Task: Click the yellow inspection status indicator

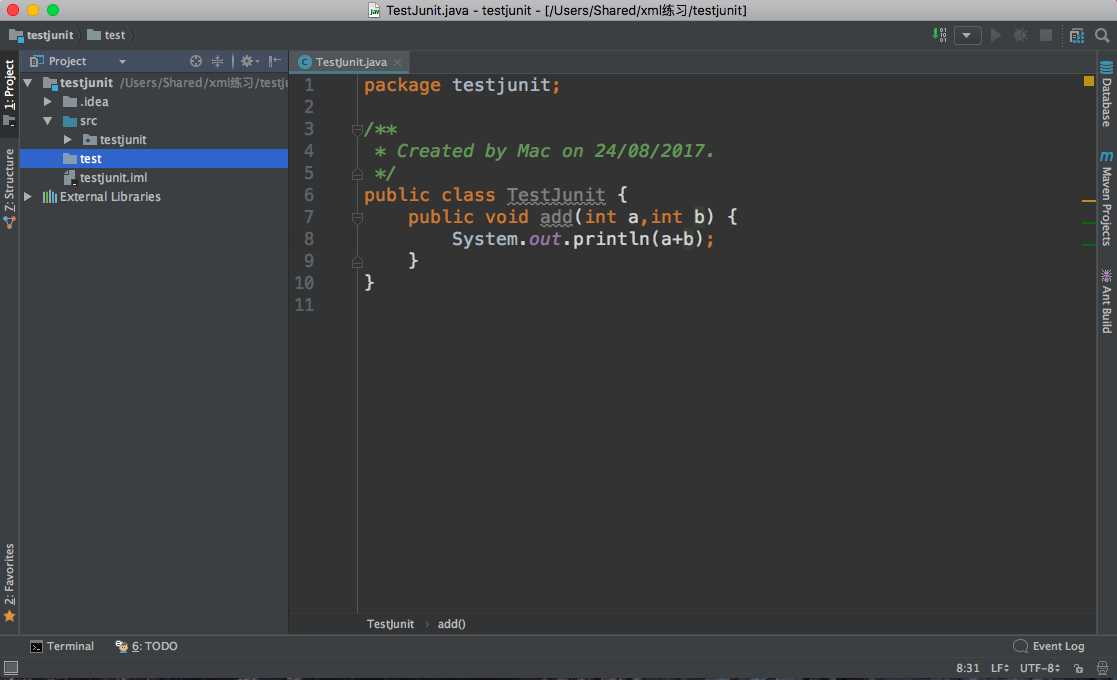Action: pyautogui.click(x=1089, y=81)
